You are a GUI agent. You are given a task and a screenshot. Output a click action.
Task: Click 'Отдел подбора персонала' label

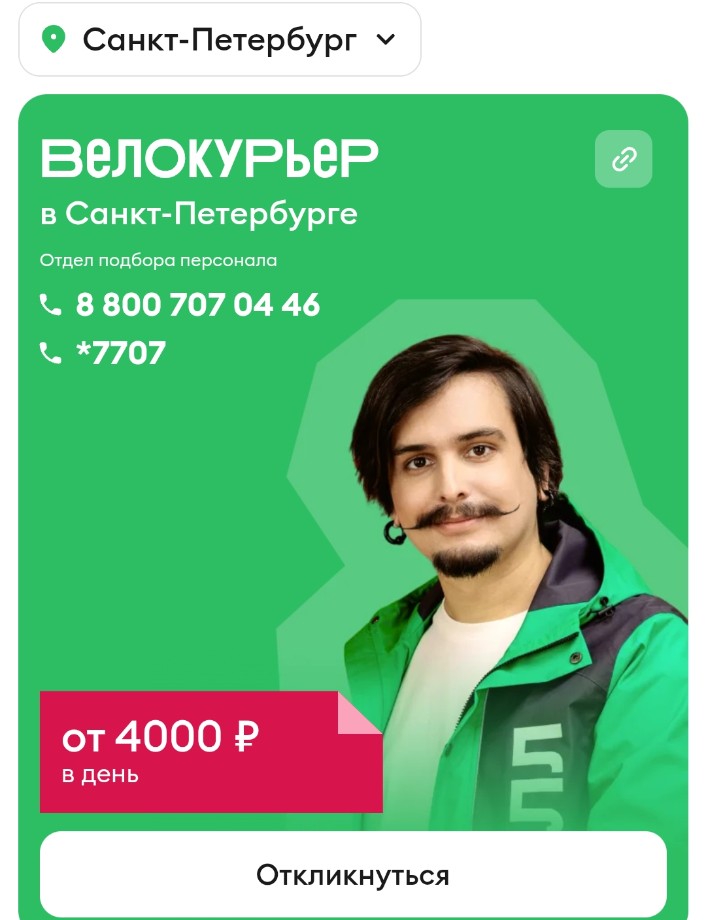coord(158,260)
